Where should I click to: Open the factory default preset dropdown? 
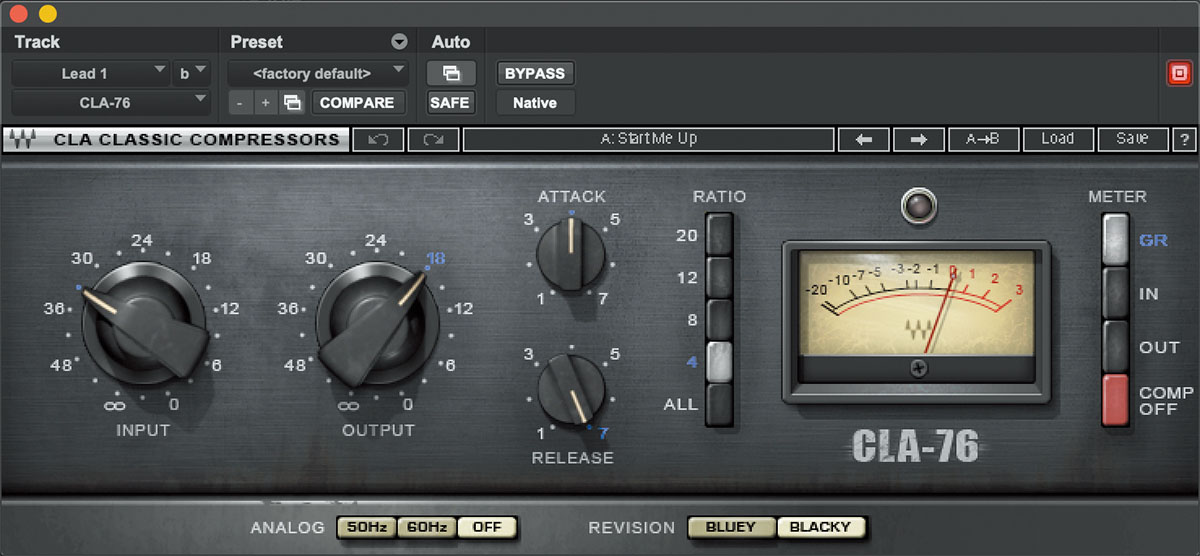319,73
